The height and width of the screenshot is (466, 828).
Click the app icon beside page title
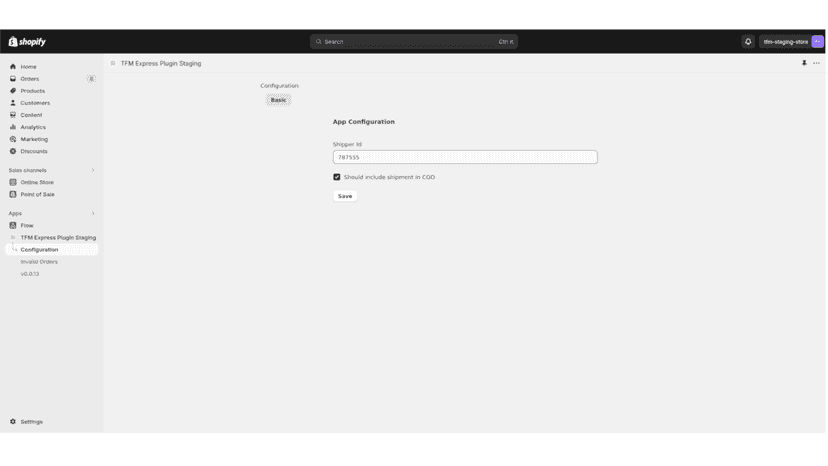(113, 63)
